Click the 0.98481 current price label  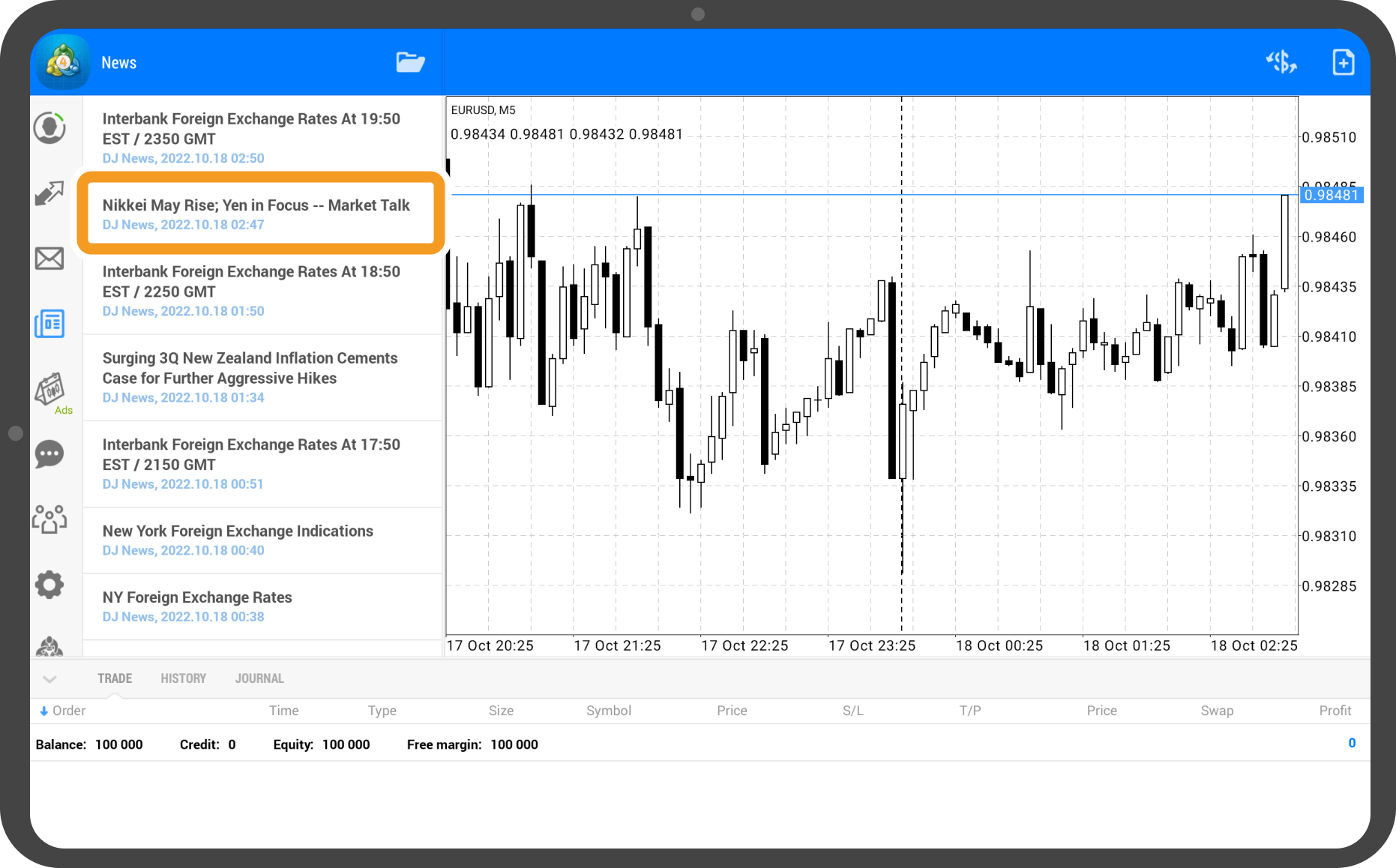(1331, 196)
